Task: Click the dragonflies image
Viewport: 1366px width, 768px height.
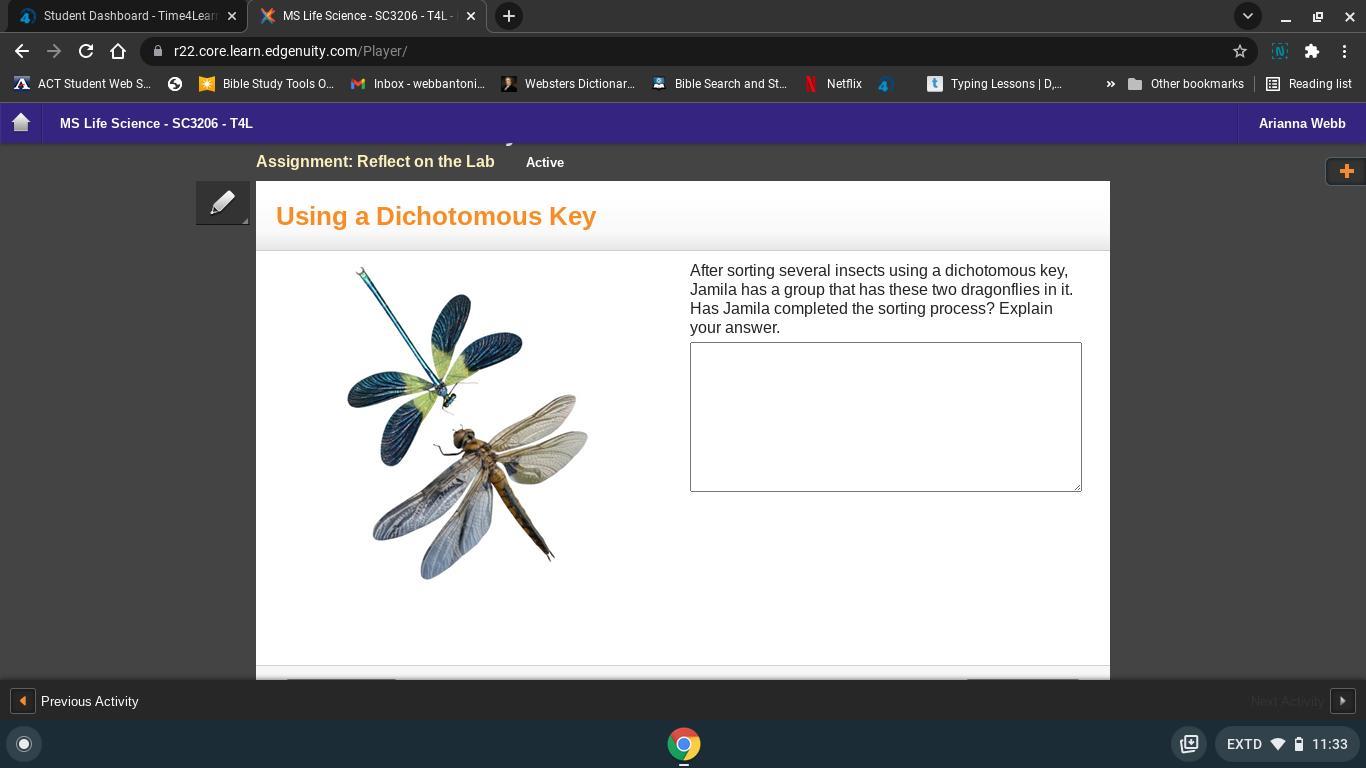Action: click(x=467, y=423)
